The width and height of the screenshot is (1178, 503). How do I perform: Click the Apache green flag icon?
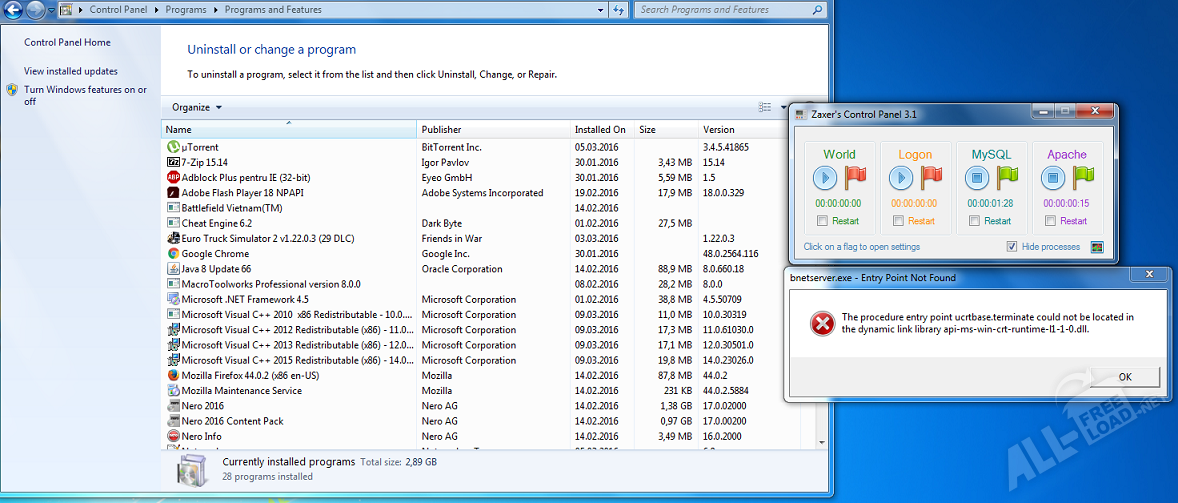click(1083, 178)
